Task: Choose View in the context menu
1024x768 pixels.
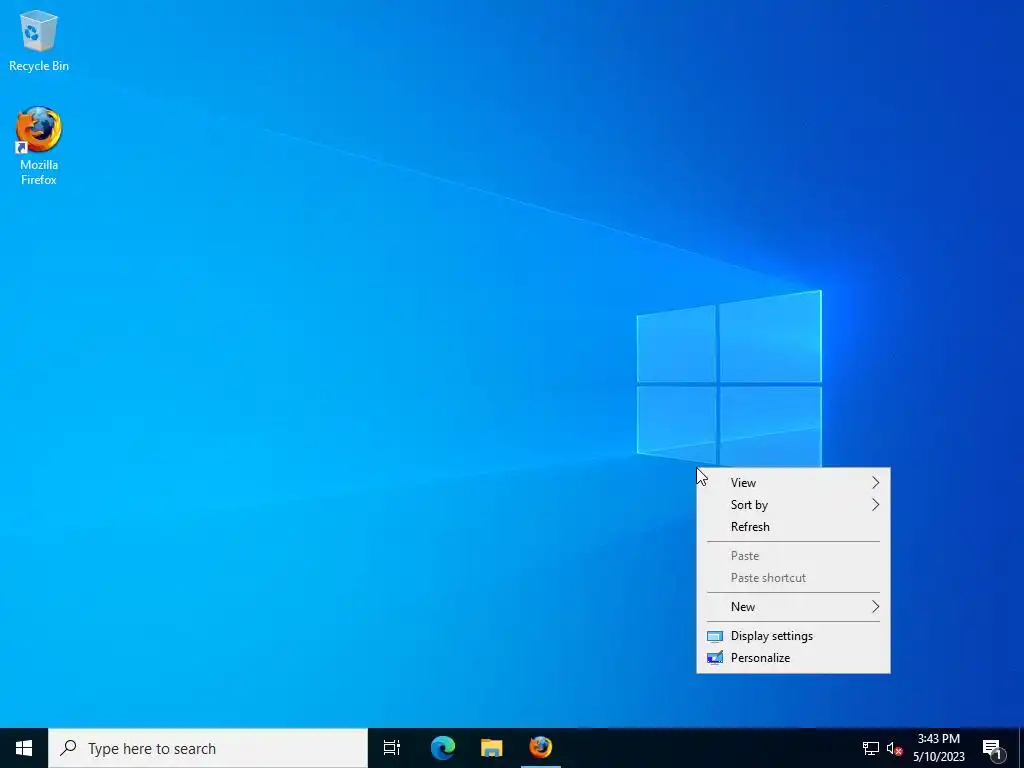Action: point(793,483)
